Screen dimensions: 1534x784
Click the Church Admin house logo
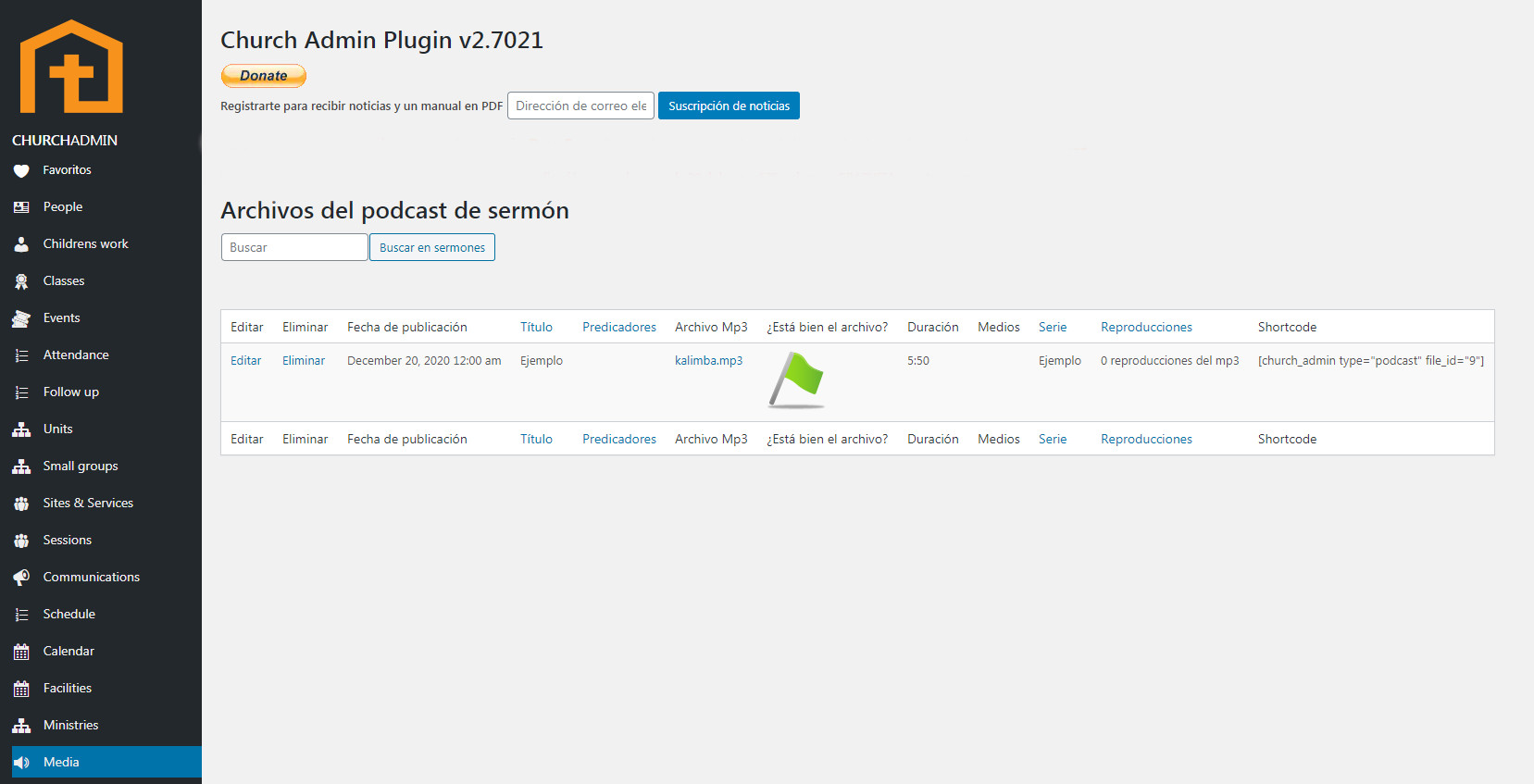click(x=71, y=67)
